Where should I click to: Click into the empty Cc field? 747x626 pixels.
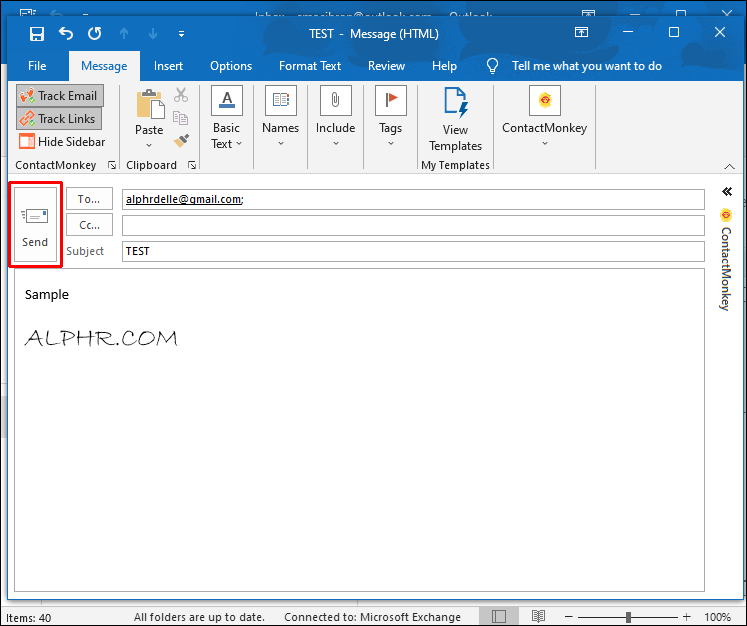(413, 225)
